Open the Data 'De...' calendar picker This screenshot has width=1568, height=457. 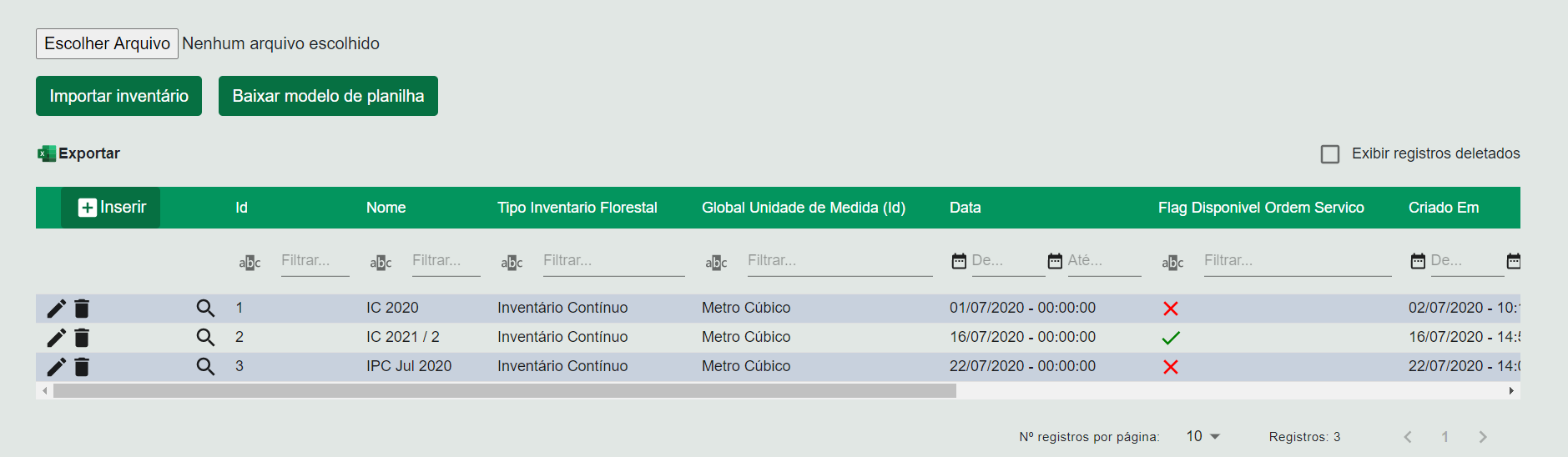[959, 261]
